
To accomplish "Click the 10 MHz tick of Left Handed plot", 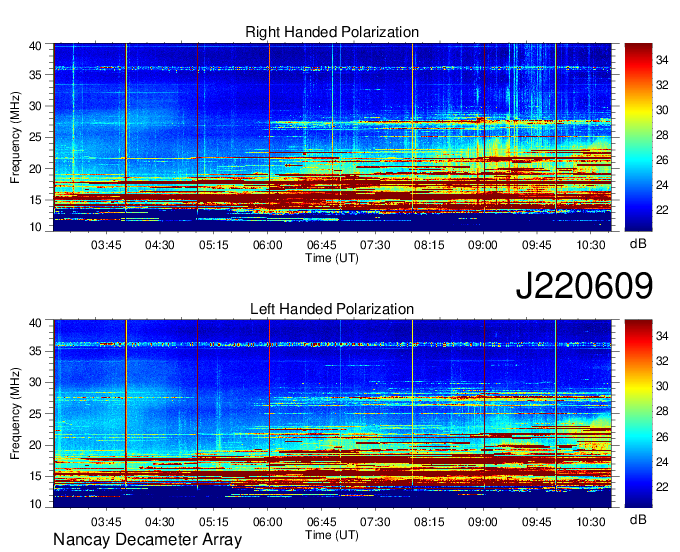I will tap(35, 504).
